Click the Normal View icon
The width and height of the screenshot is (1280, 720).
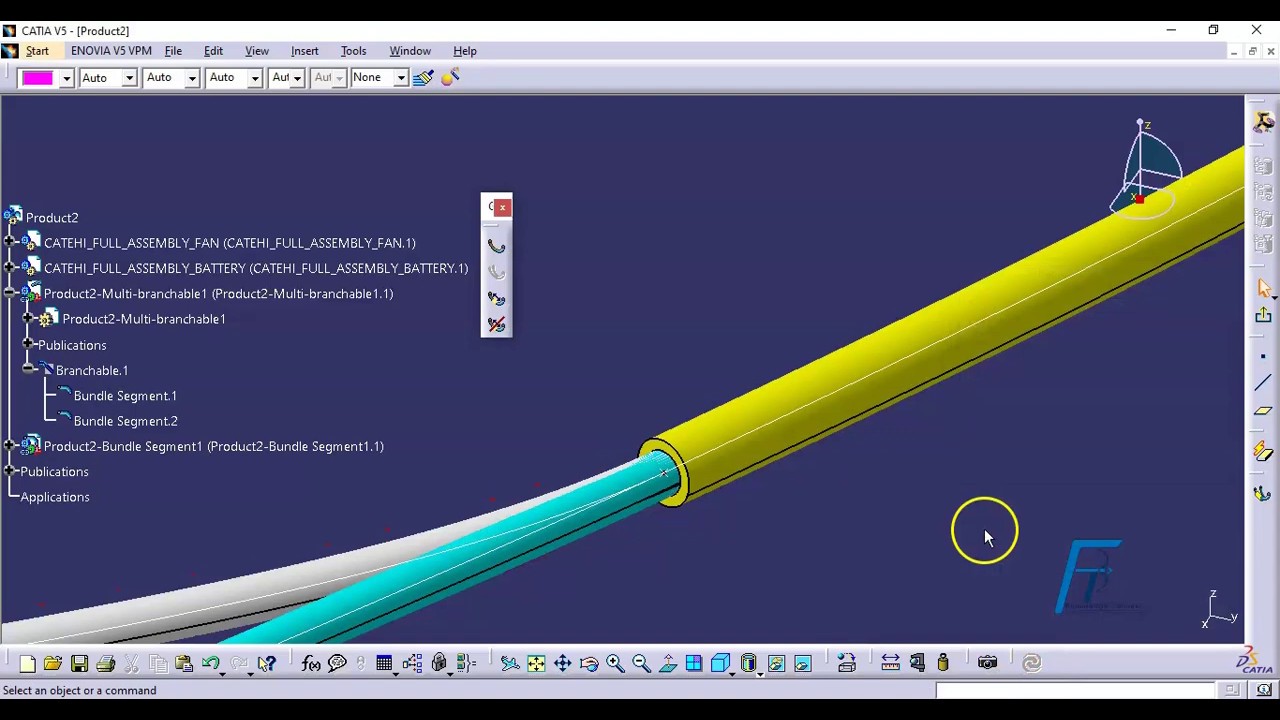668,663
